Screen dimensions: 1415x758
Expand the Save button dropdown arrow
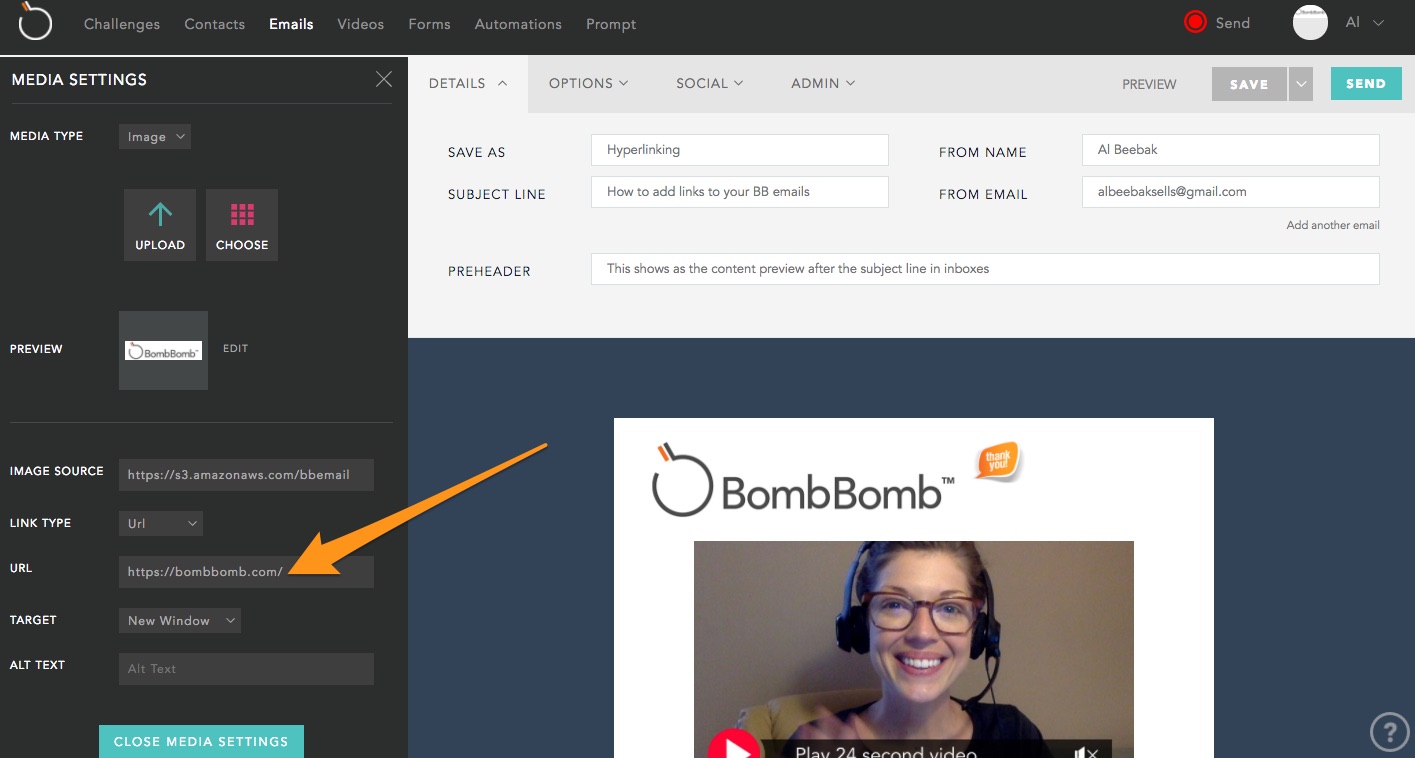point(1301,84)
